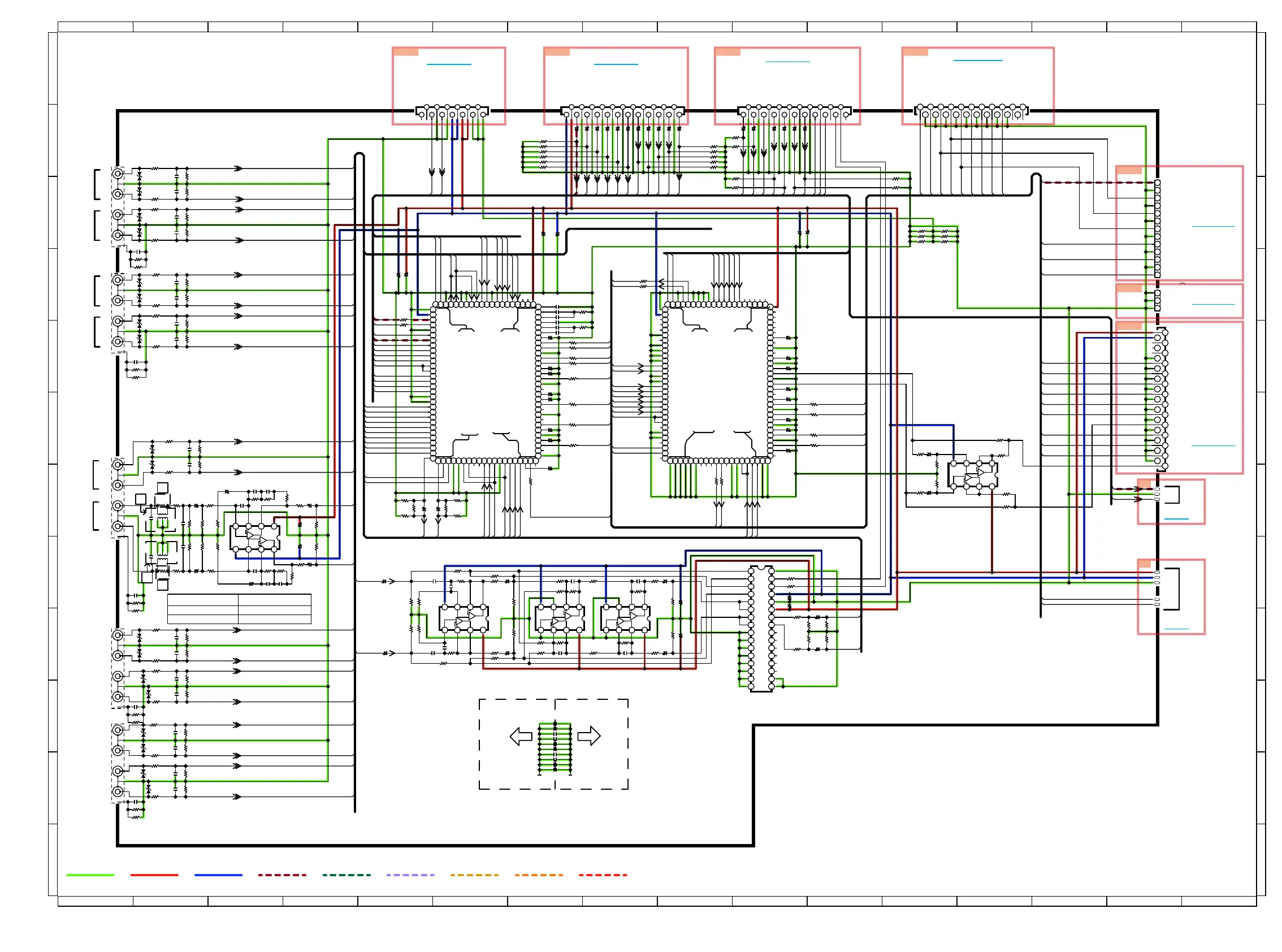Click the small green connector strip between the arrows

click(x=555, y=747)
